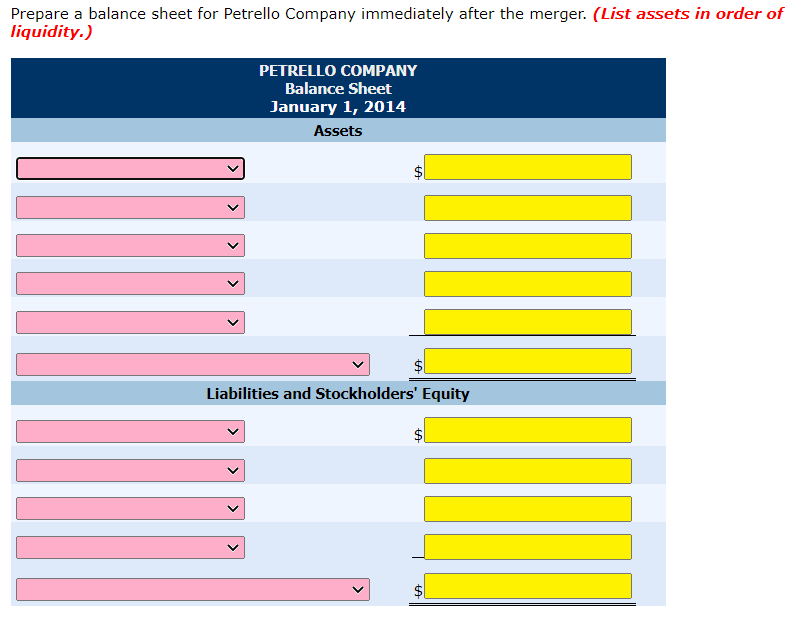Open the wide total assets label dropdown

192,364
